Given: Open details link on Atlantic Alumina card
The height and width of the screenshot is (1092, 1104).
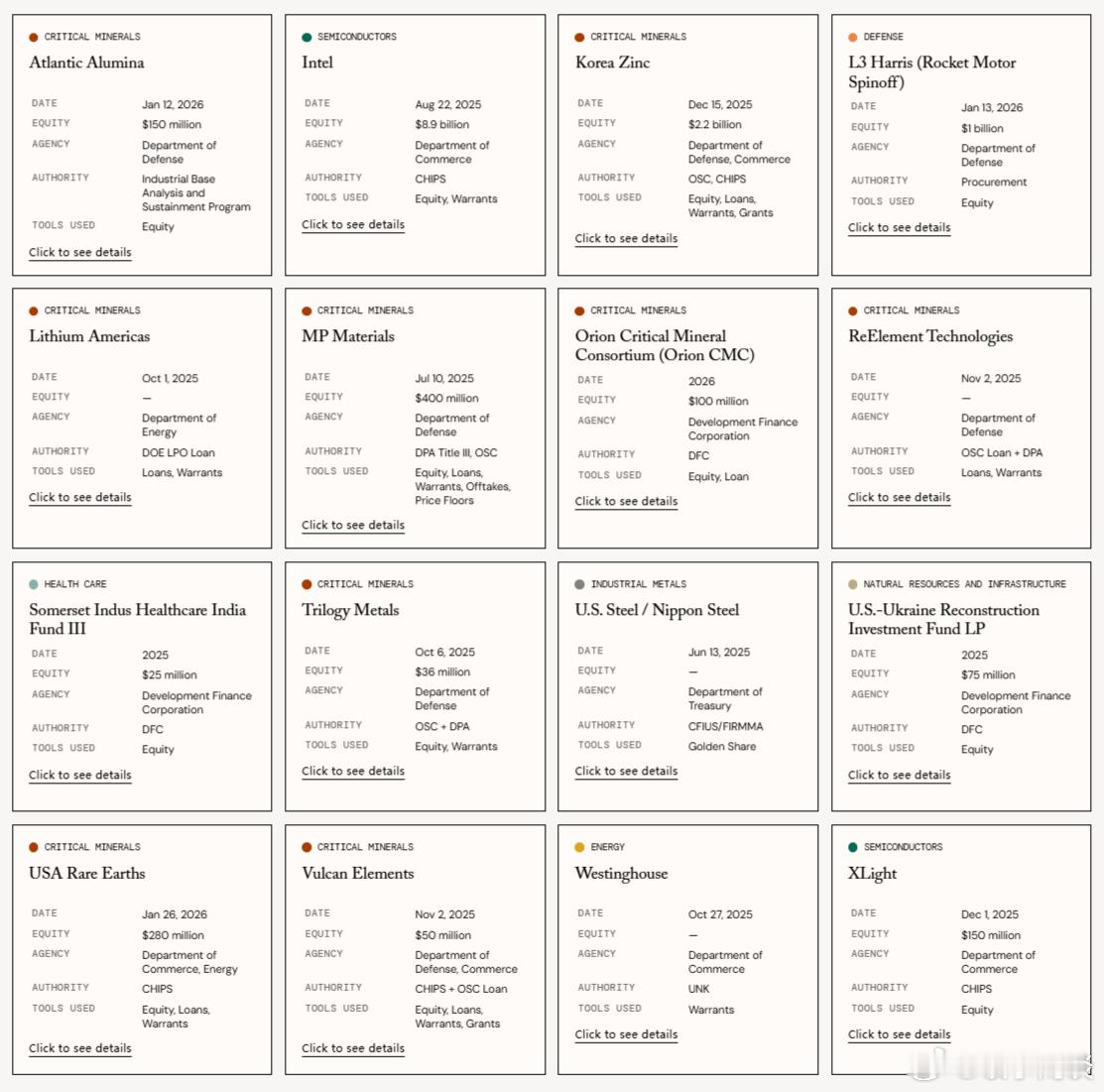Looking at the screenshot, I should (x=80, y=252).
